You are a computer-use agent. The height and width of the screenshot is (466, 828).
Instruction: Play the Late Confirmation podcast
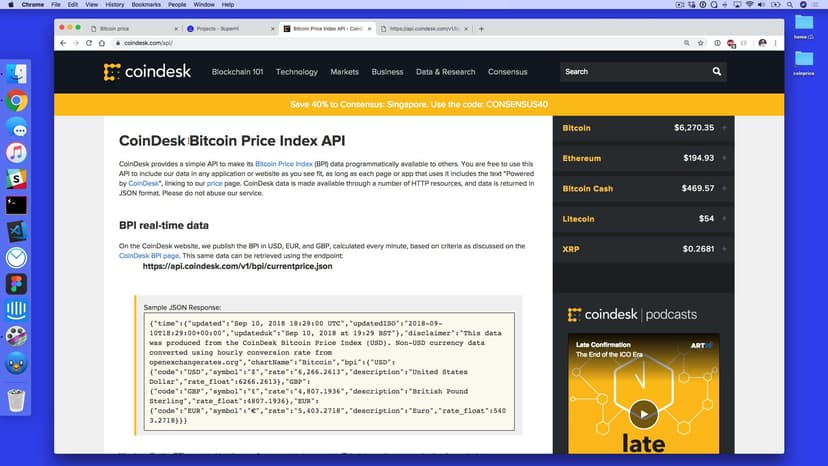click(x=643, y=412)
